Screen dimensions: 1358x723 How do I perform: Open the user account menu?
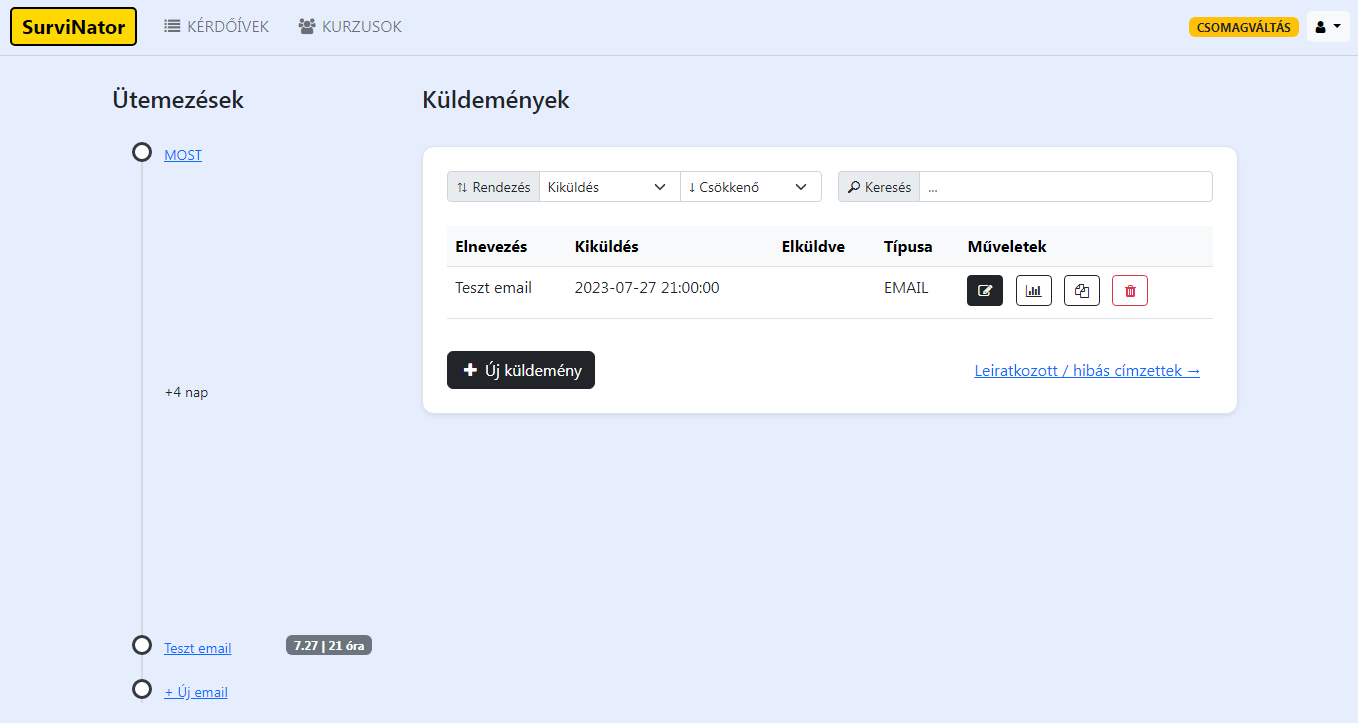tap(1328, 27)
